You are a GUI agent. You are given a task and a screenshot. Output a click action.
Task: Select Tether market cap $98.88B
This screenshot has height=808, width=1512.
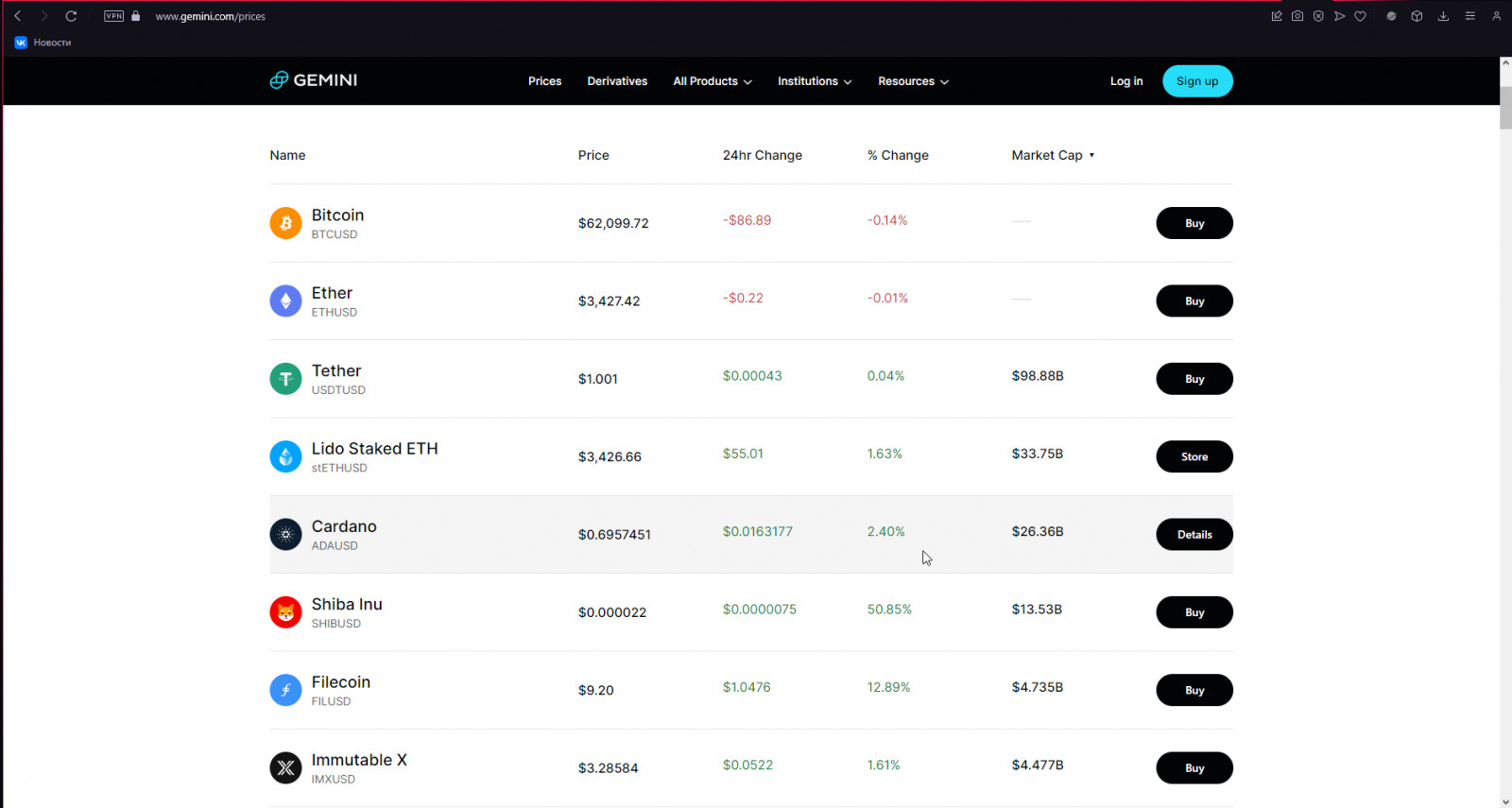click(1038, 376)
